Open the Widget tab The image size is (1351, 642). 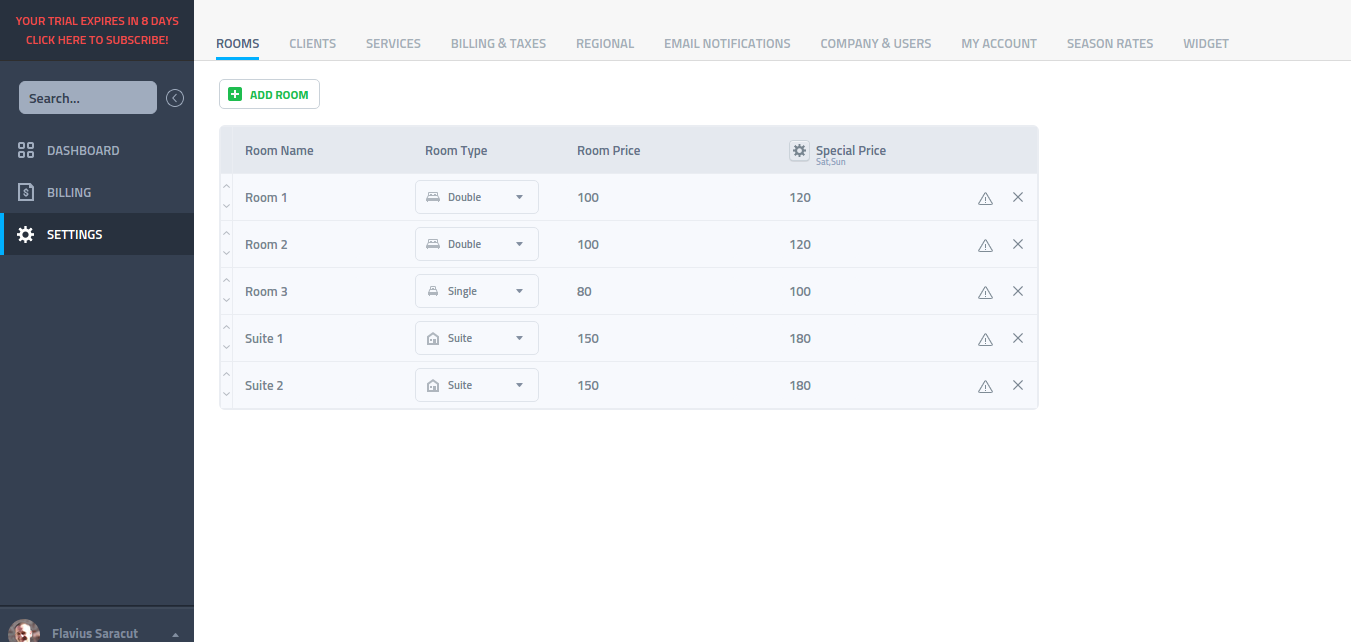click(1206, 43)
